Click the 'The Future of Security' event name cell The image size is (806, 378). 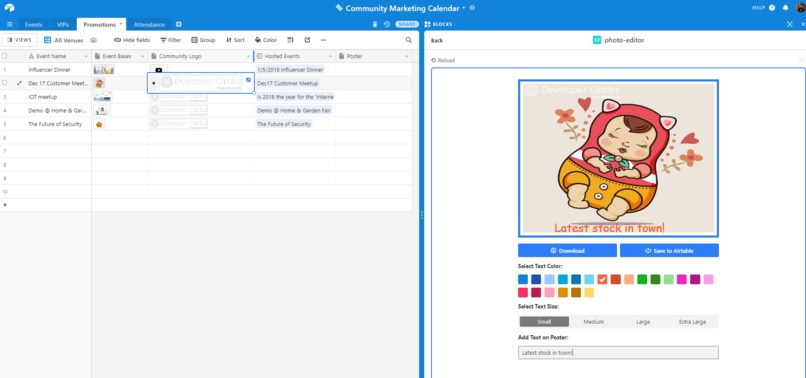click(55, 124)
